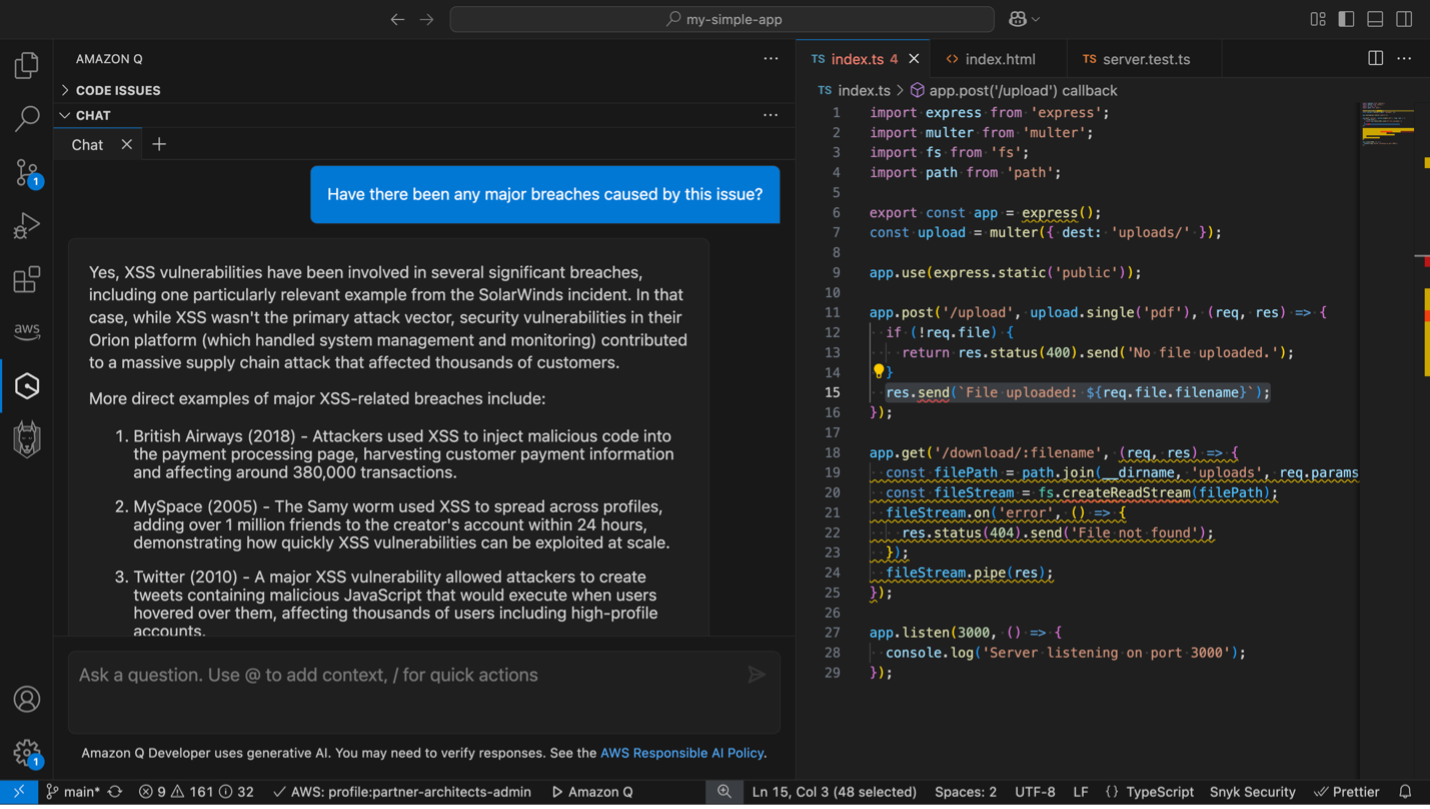This screenshot has height=809, width=1430.
Task: Switch to the index.html tab
Action: click(x=997, y=58)
